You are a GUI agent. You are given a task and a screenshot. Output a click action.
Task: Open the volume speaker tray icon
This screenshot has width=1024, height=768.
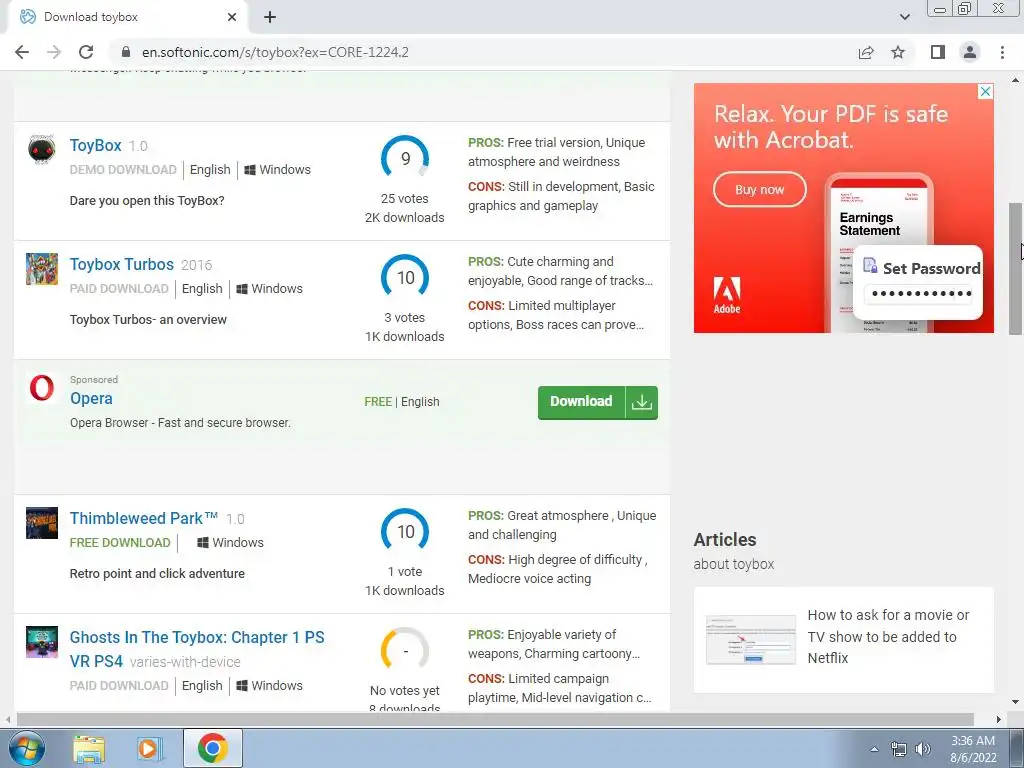923,749
